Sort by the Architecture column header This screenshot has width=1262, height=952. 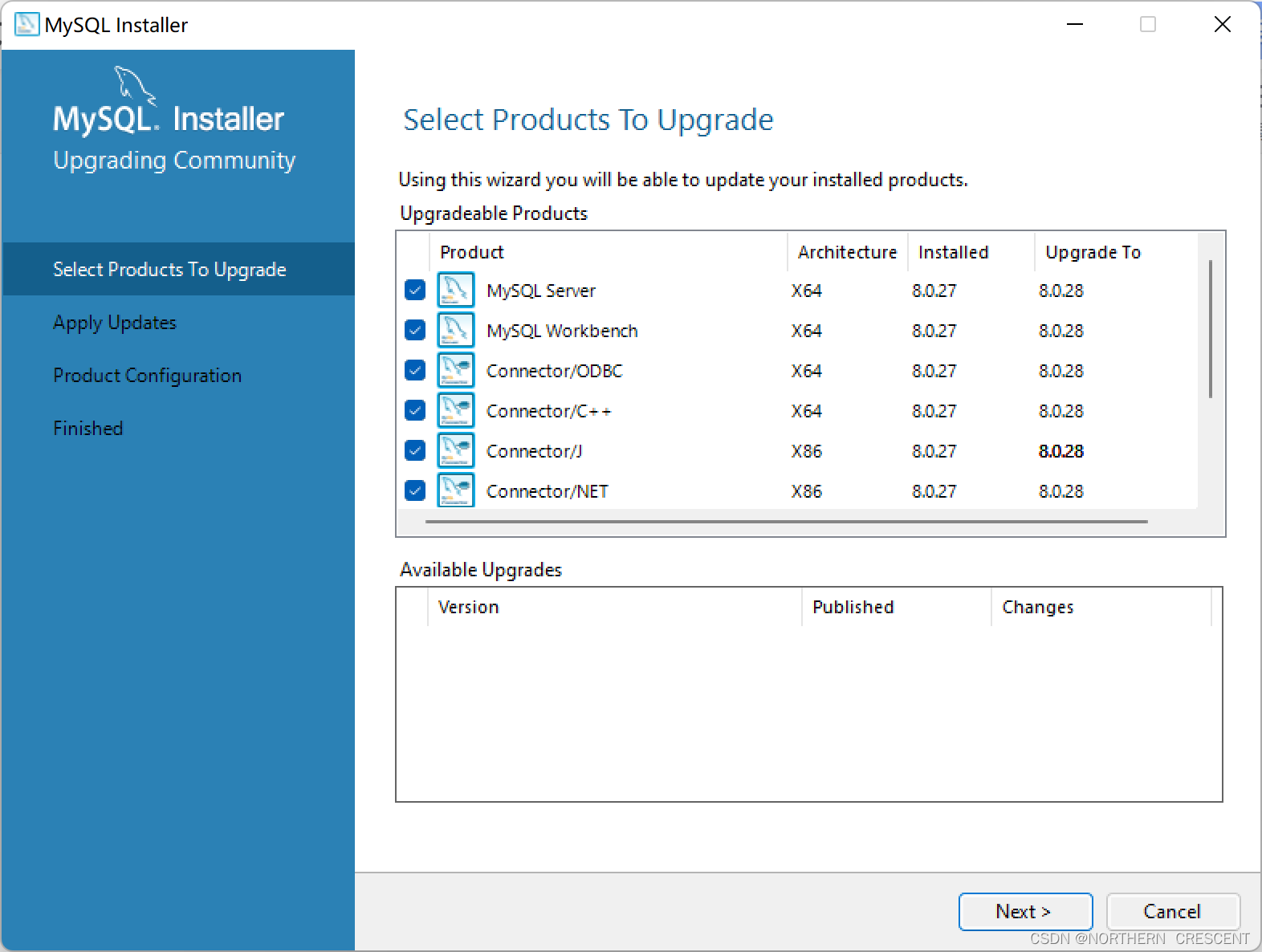[848, 252]
